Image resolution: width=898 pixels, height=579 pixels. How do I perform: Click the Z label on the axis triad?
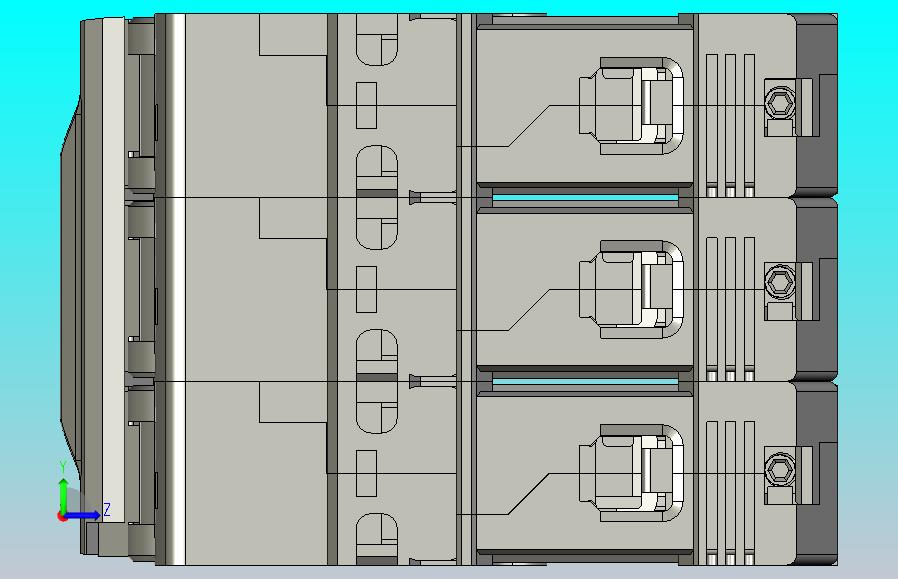[x=107, y=509]
